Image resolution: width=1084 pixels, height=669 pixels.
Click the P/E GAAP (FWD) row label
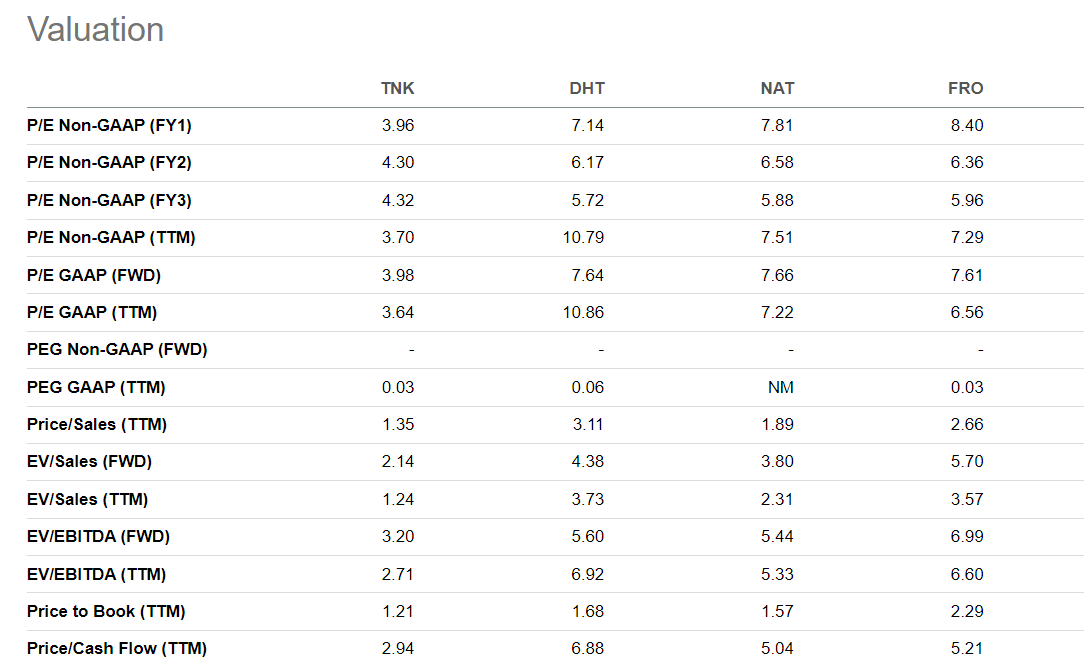[x=94, y=275]
